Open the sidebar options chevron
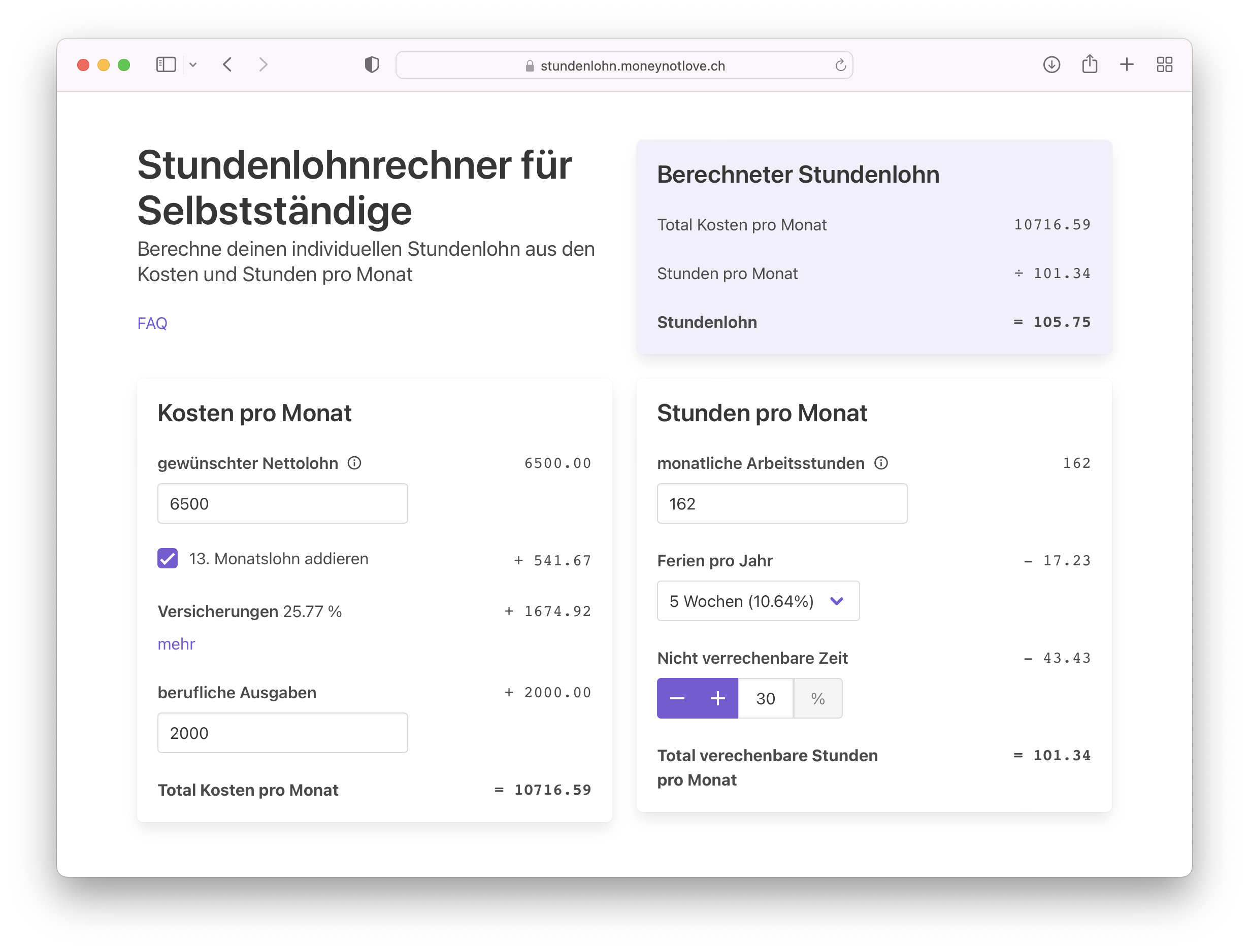This screenshot has width=1249, height=952. click(x=193, y=64)
